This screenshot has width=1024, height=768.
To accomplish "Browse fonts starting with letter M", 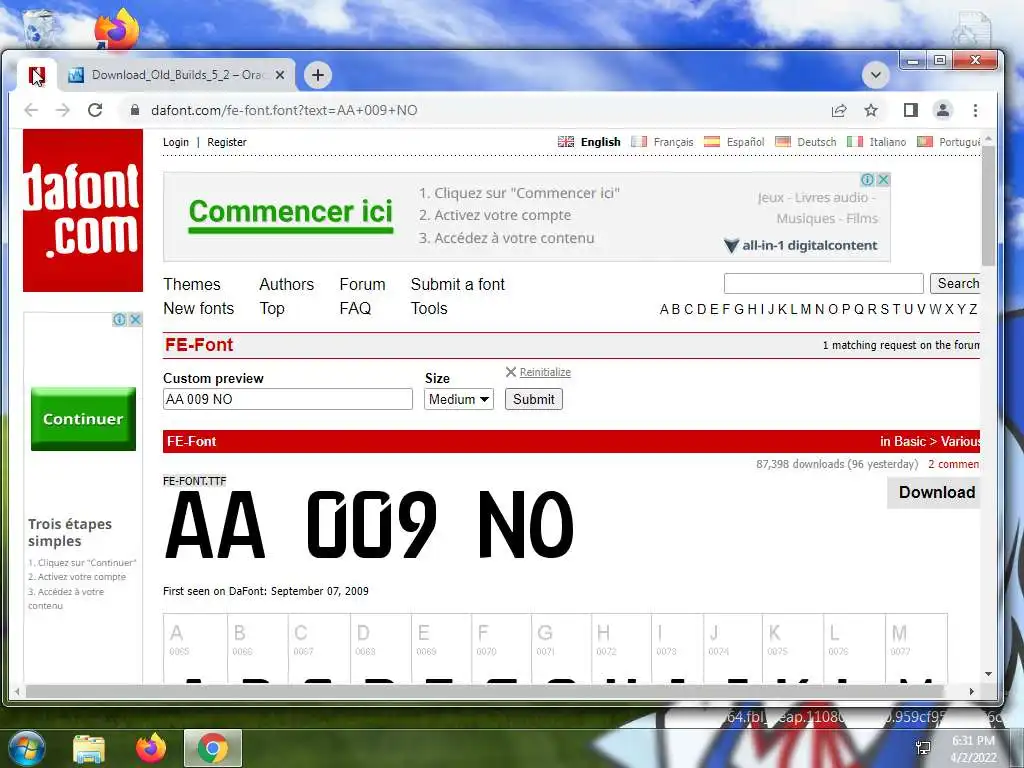I will [x=806, y=309].
